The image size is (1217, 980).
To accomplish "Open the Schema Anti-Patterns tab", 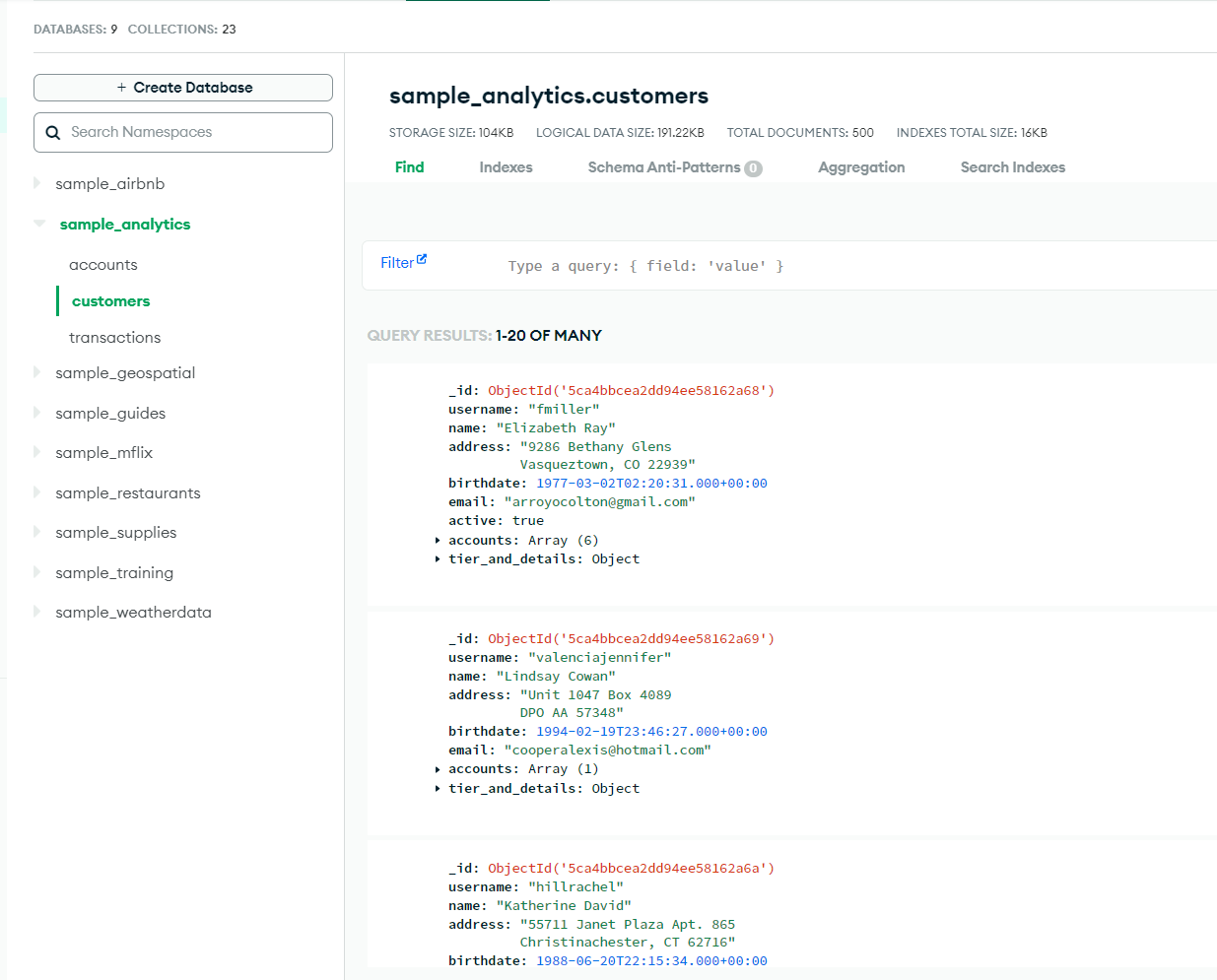I will [675, 167].
